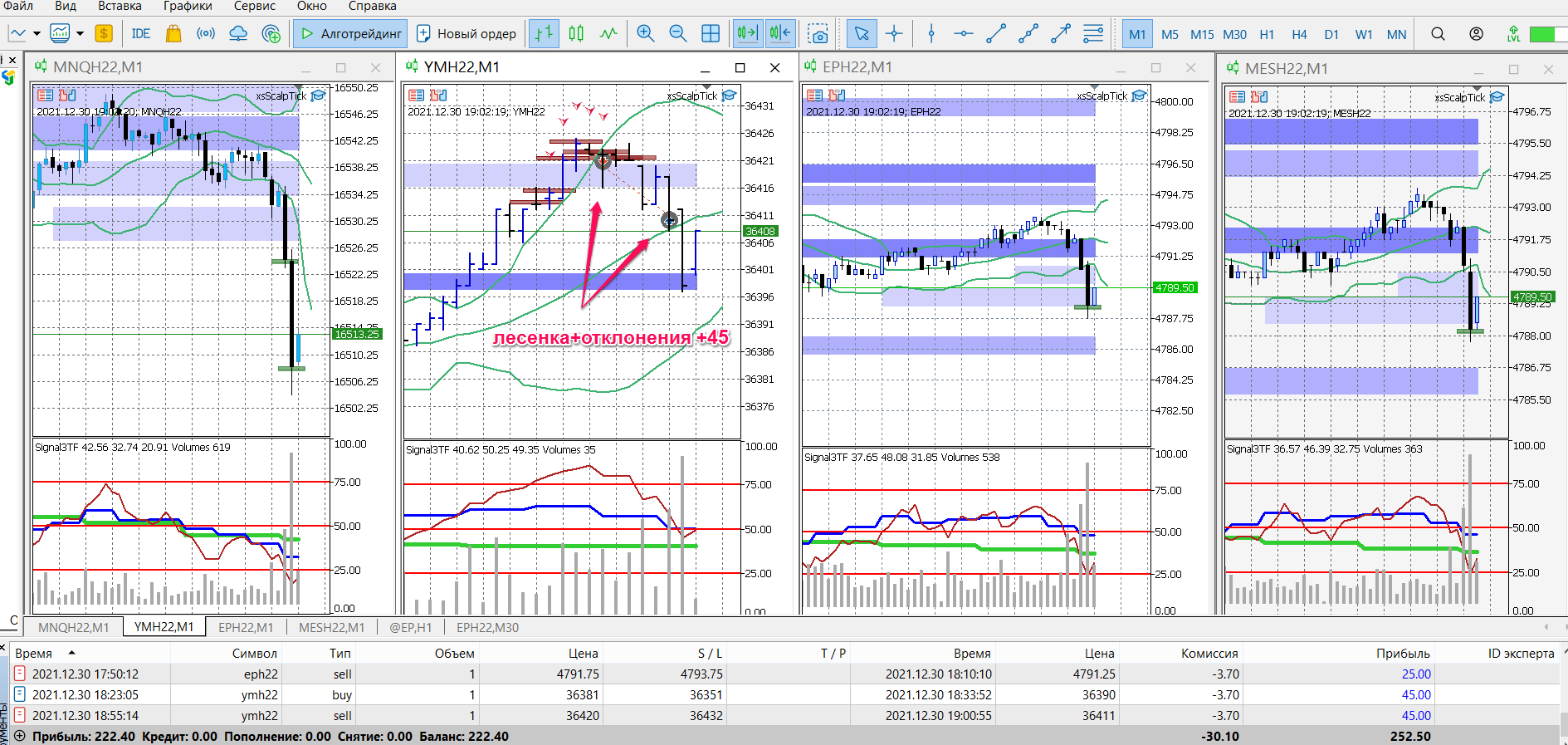Click the green LVL icon
1568x745 pixels.
coord(1513,34)
